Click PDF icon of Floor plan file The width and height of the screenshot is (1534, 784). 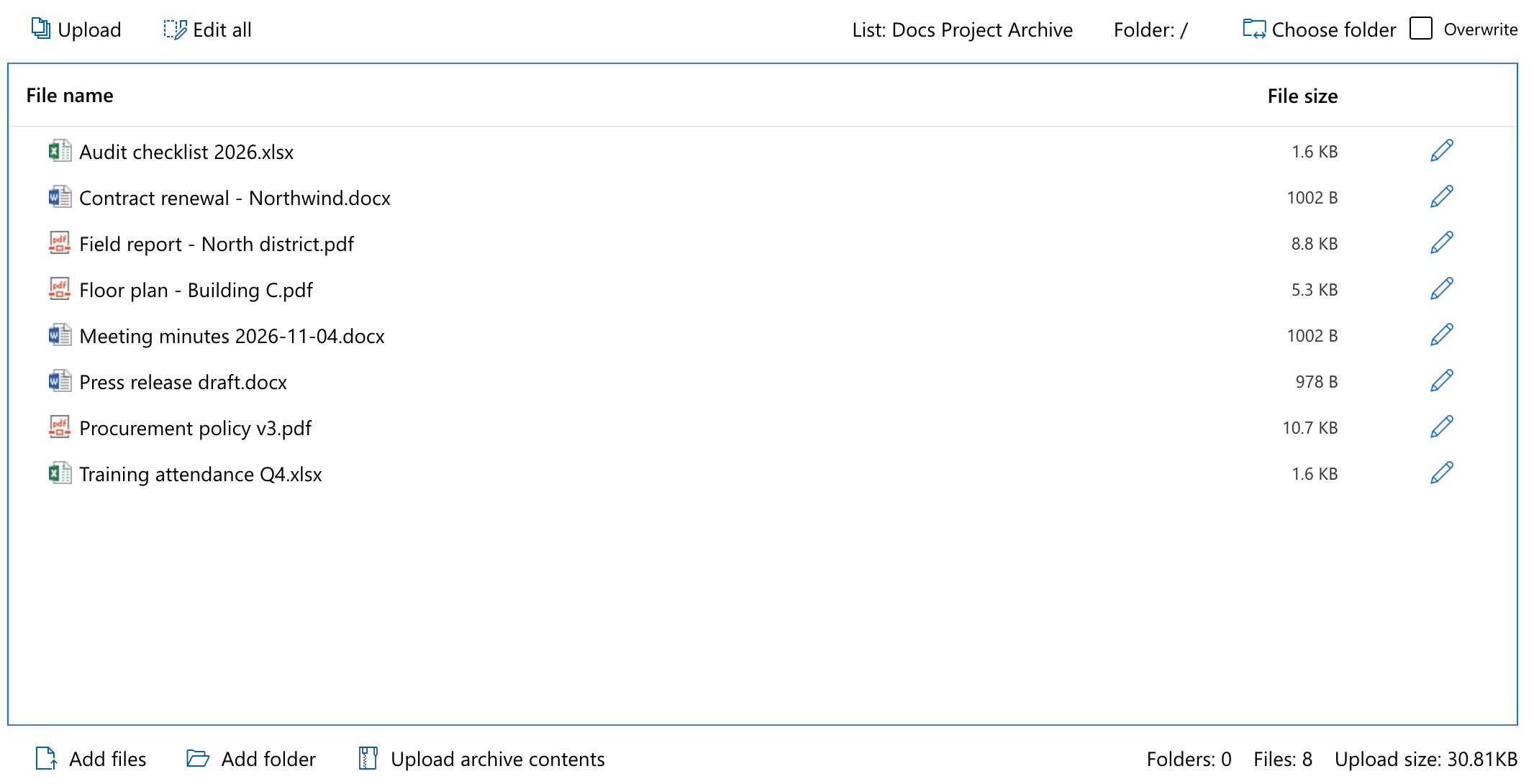pos(60,289)
